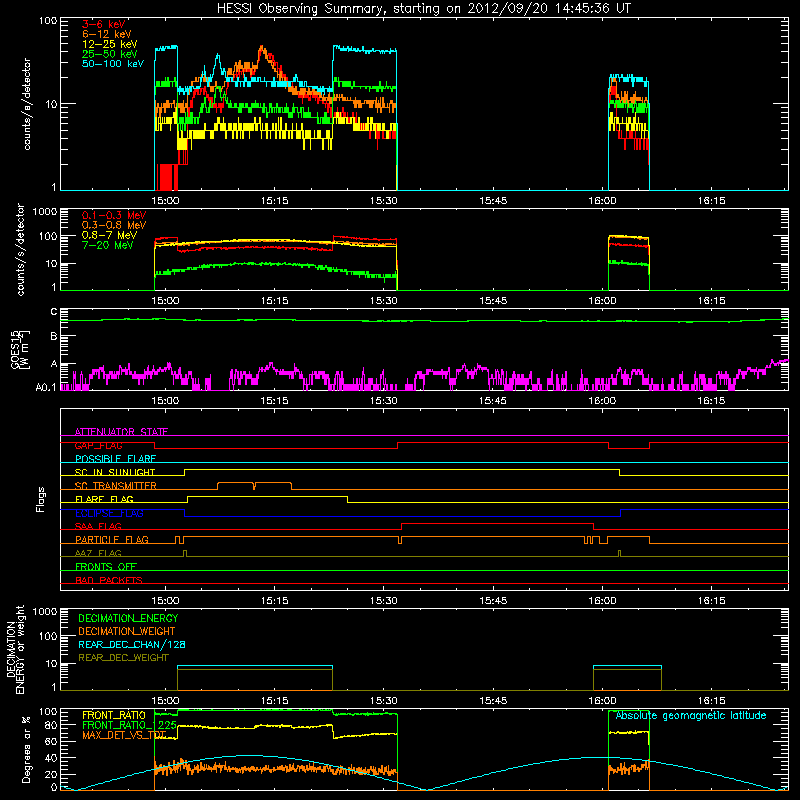Select the SC_IN_SUNLIGHT flag label
Viewport: 800px width, 800px height.
[115, 472]
